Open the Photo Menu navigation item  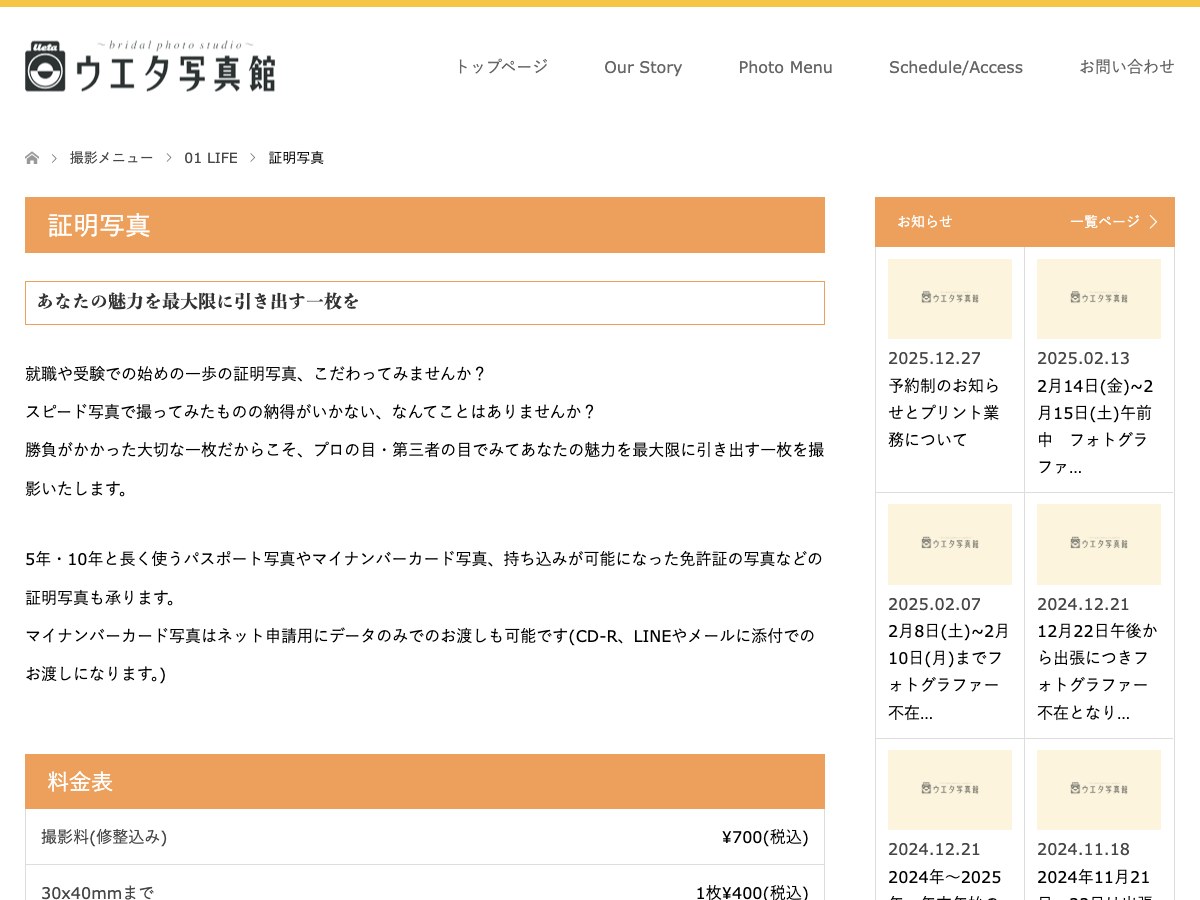click(785, 67)
